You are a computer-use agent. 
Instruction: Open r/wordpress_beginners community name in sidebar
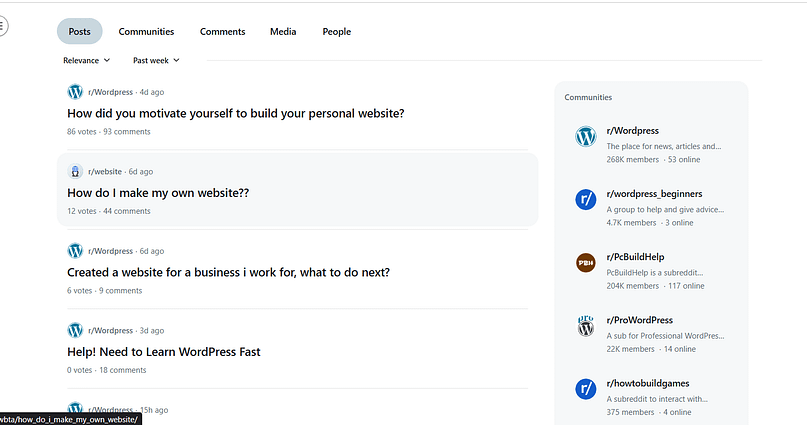654,194
